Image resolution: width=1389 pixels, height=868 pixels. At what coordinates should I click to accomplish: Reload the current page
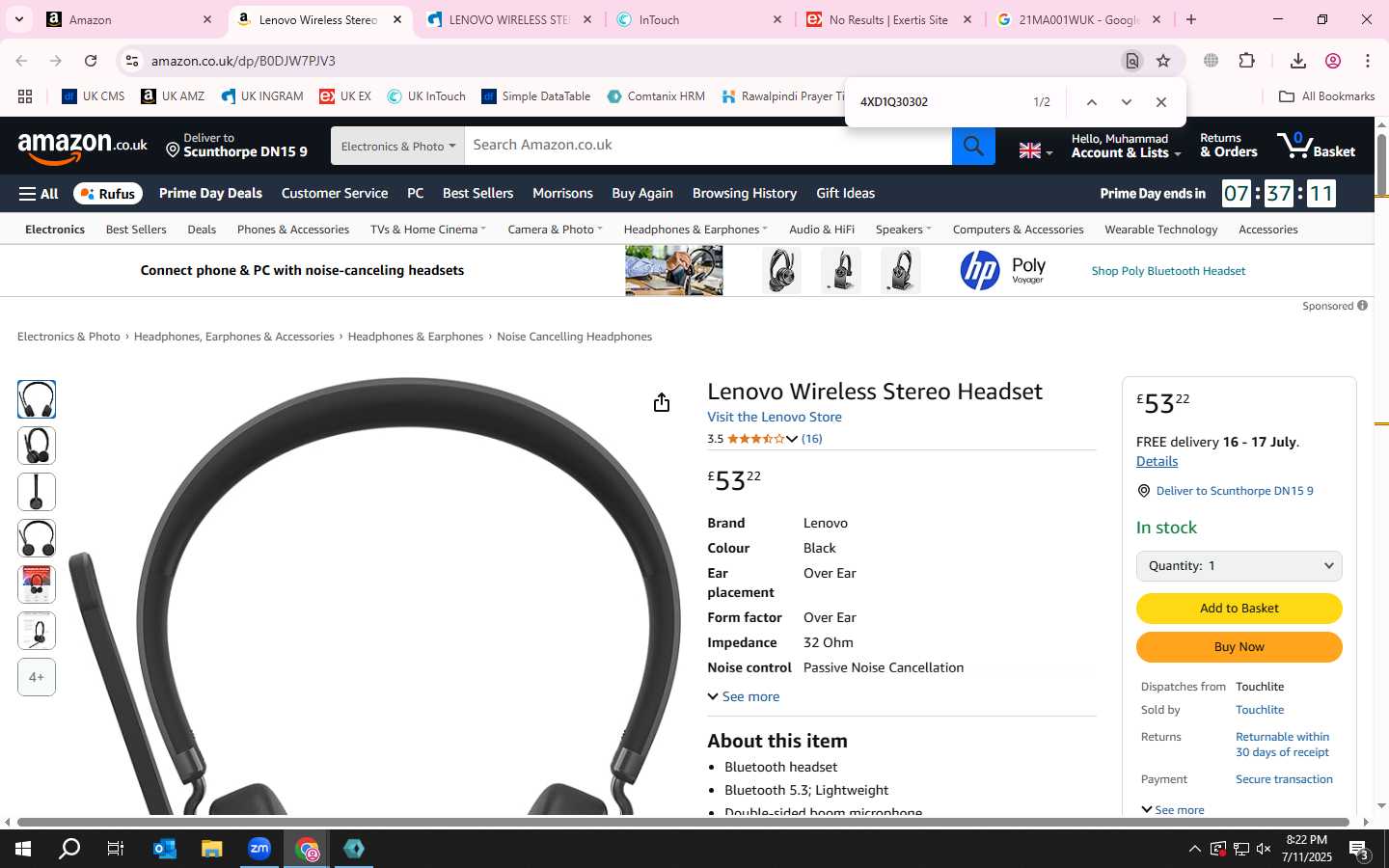pyautogui.click(x=91, y=61)
